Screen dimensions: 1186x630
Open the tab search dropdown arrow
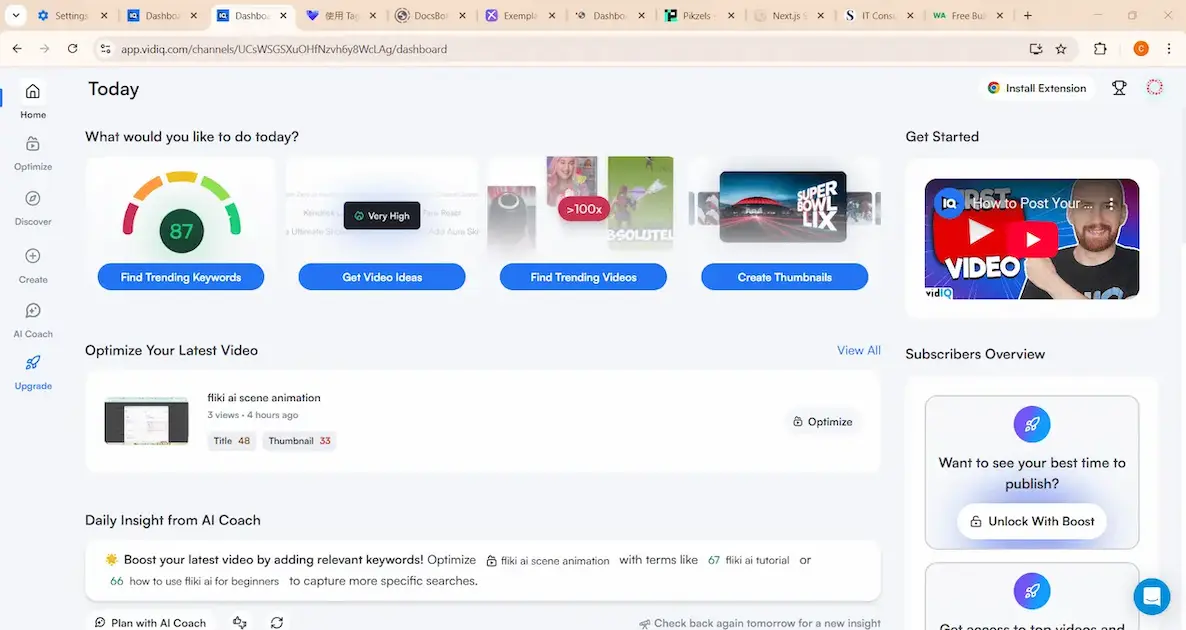point(16,16)
